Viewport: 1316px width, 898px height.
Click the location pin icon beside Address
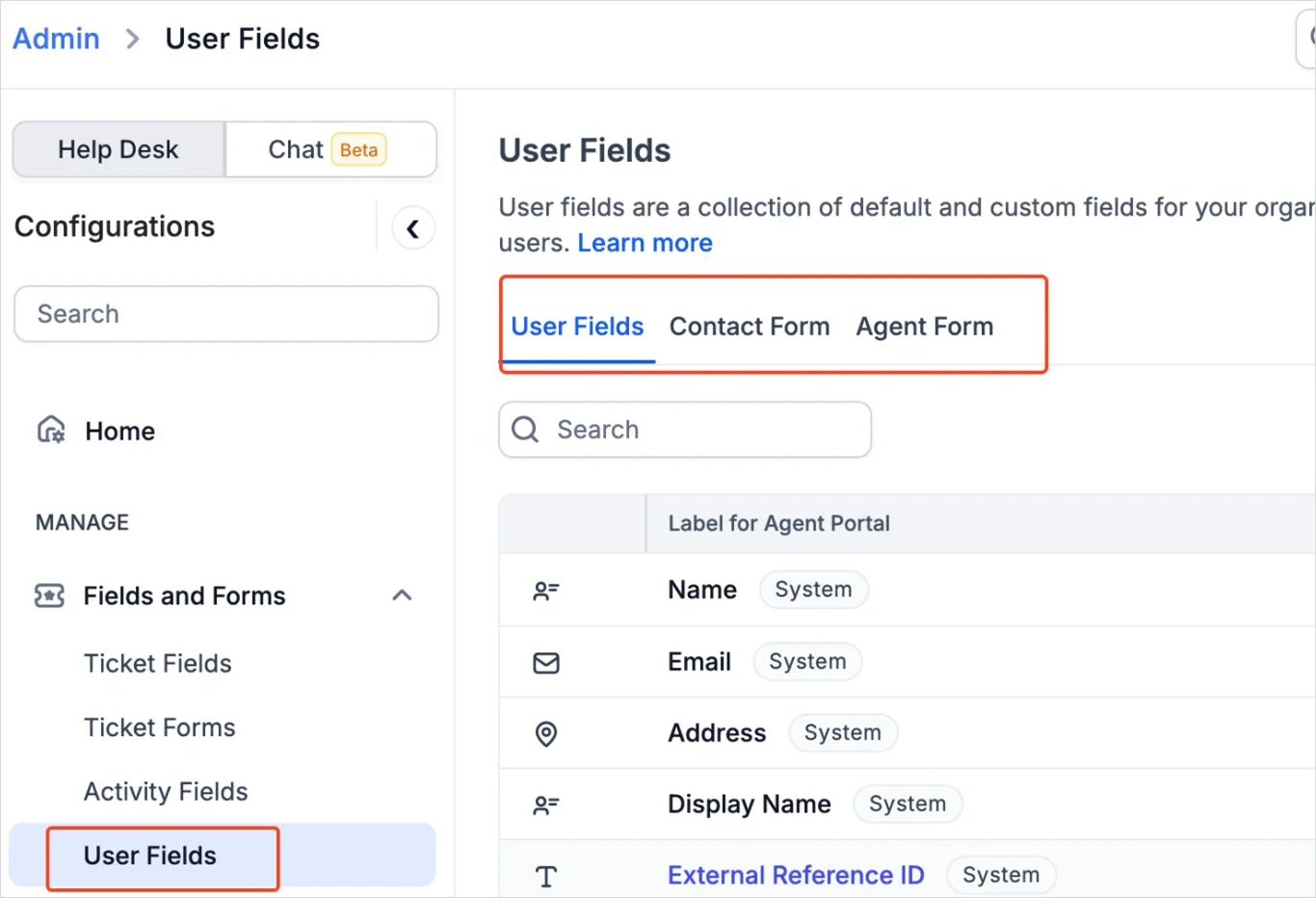(546, 733)
